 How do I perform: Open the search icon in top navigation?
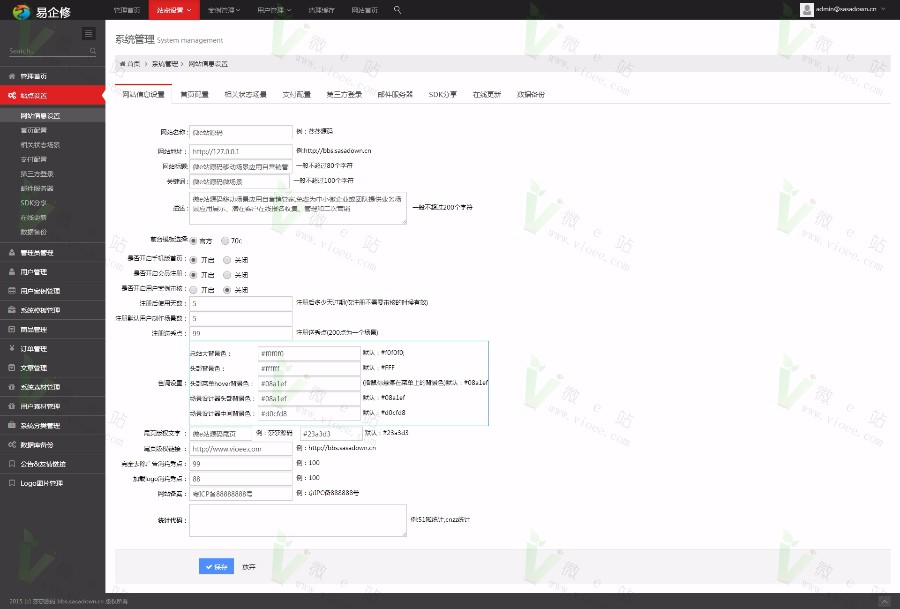coord(397,10)
